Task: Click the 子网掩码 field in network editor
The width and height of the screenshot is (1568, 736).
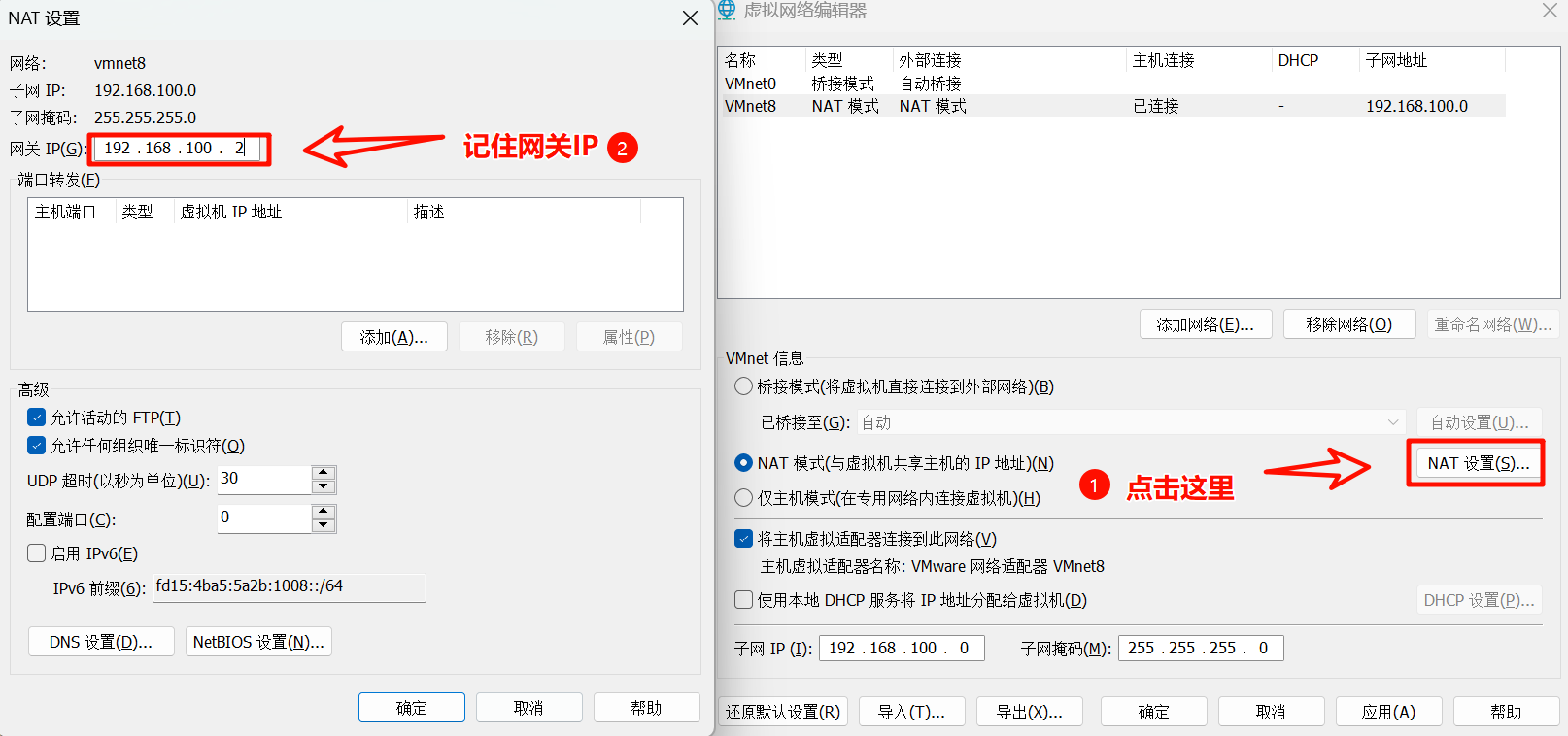Action: 1201,648
